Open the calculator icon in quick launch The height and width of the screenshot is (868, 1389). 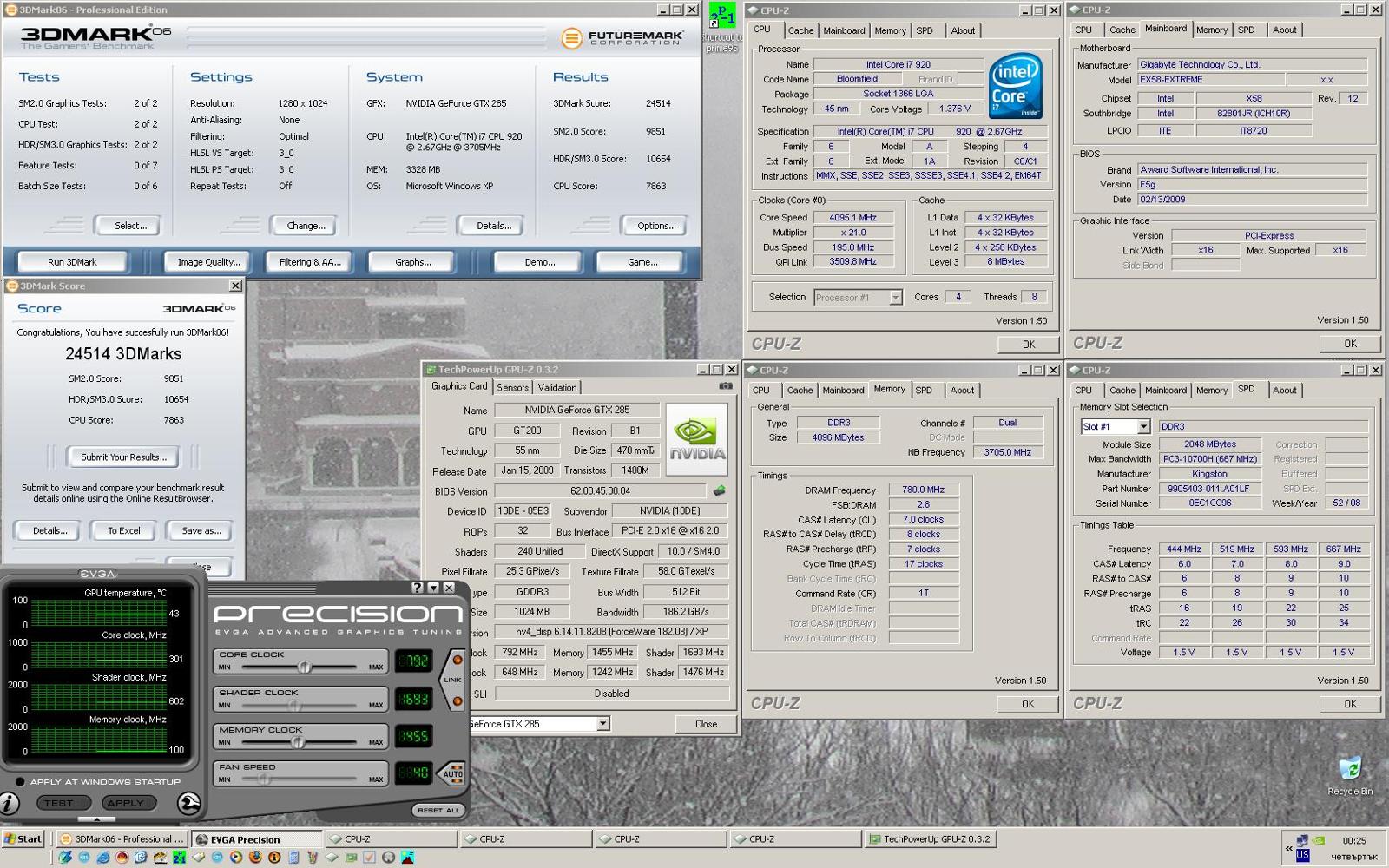(x=293, y=858)
